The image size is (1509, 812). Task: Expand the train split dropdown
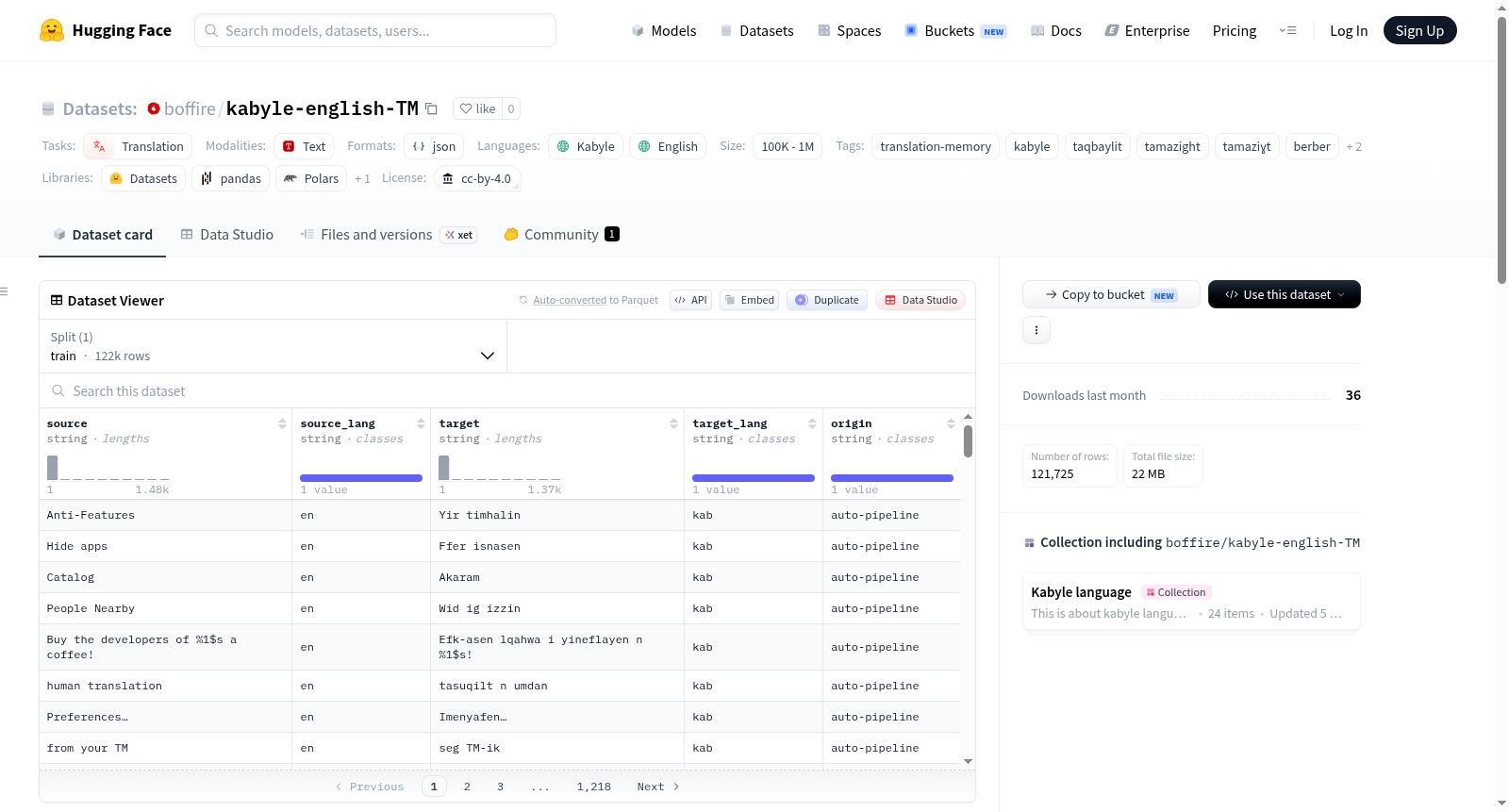click(x=273, y=346)
